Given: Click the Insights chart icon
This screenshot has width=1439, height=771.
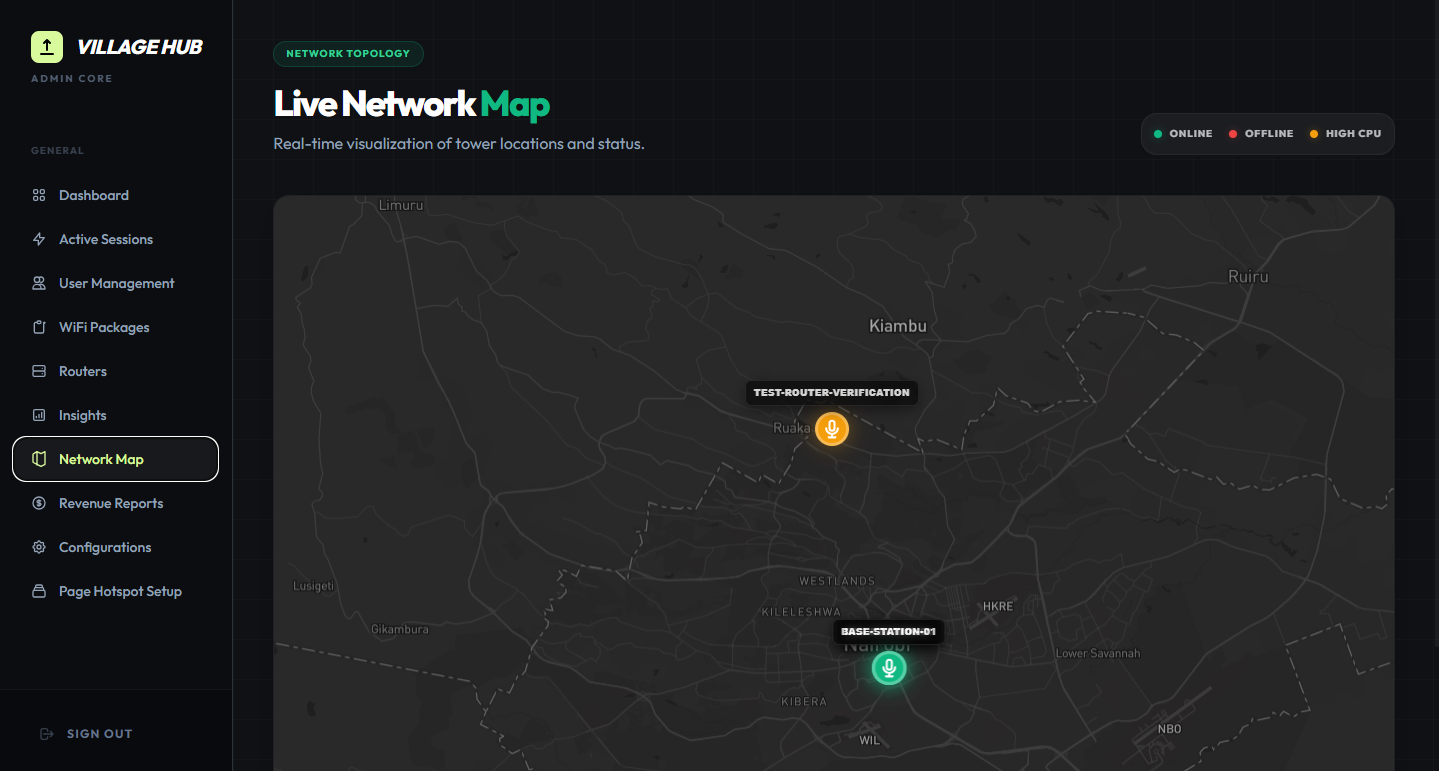Looking at the screenshot, I should [38, 415].
